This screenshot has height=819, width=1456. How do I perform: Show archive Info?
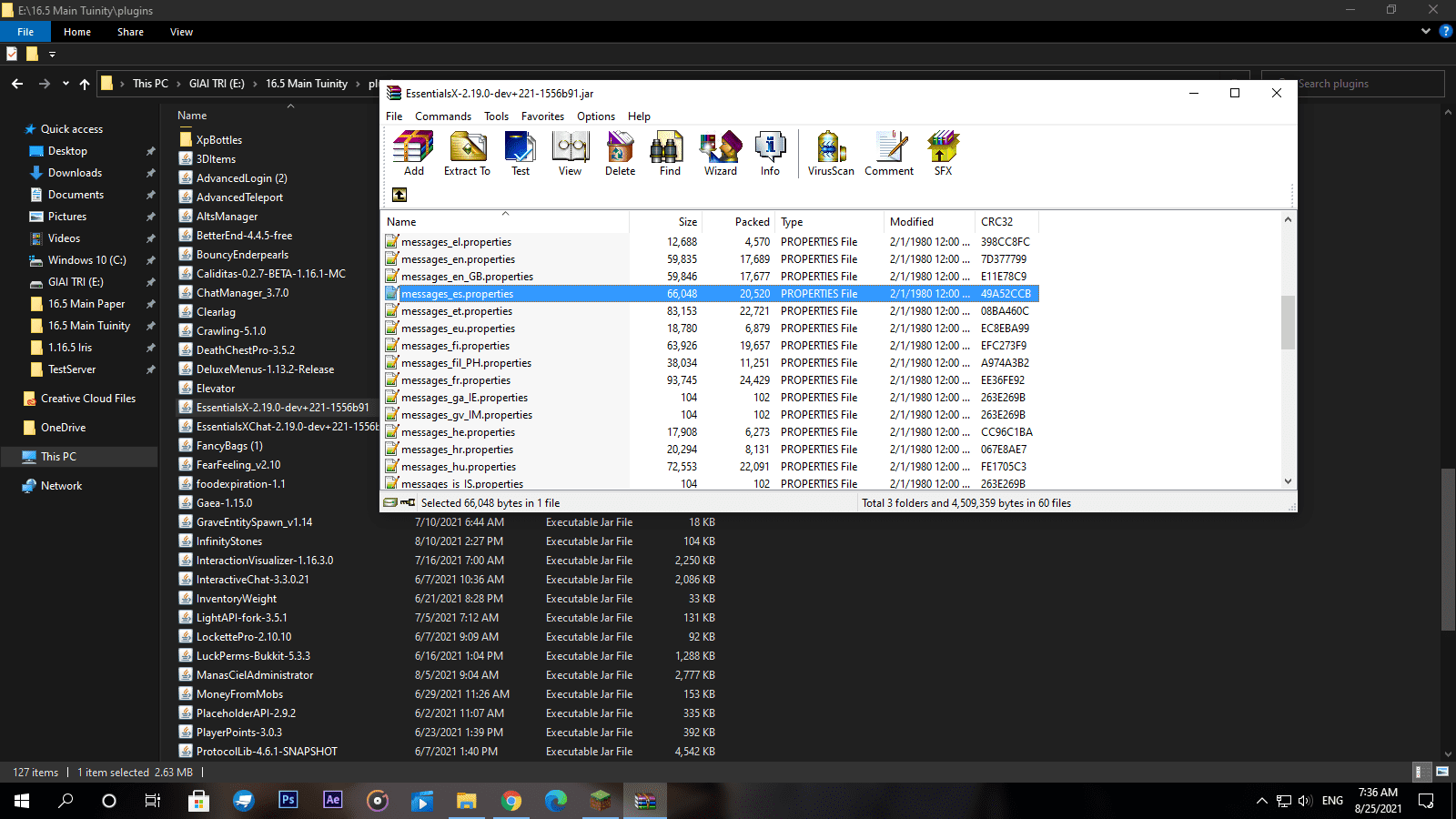(x=771, y=153)
